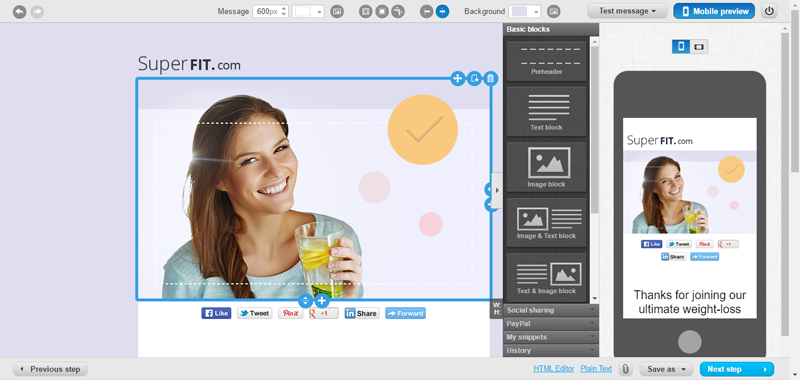Increase message width with stepper arrows
The height and width of the screenshot is (380, 800).
click(284, 9)
